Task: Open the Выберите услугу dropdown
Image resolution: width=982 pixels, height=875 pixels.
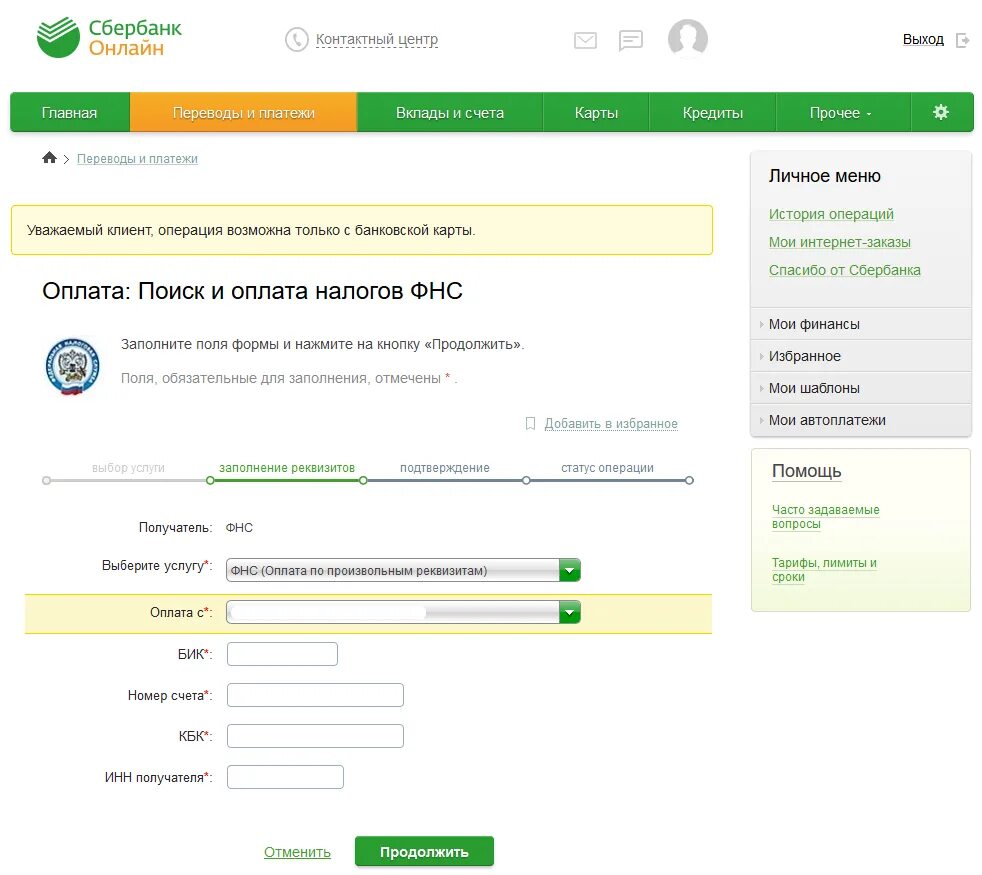Action: point(403,570)
